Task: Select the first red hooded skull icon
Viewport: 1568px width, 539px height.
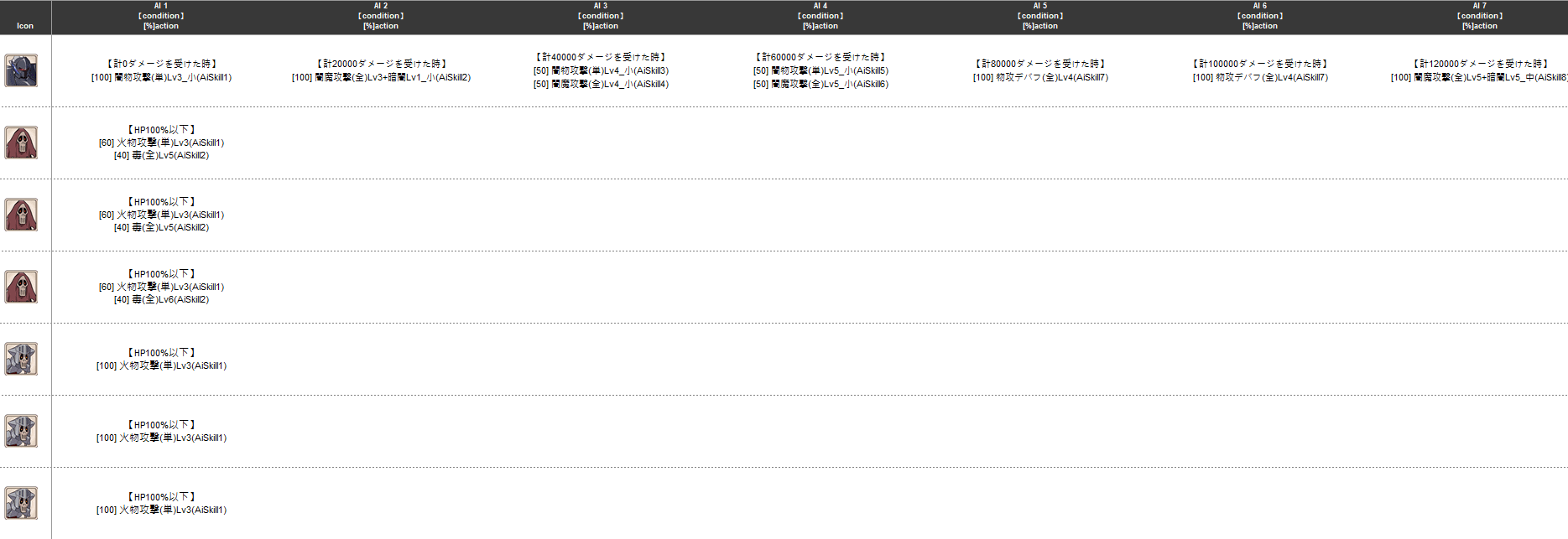Action: [21, 143]
